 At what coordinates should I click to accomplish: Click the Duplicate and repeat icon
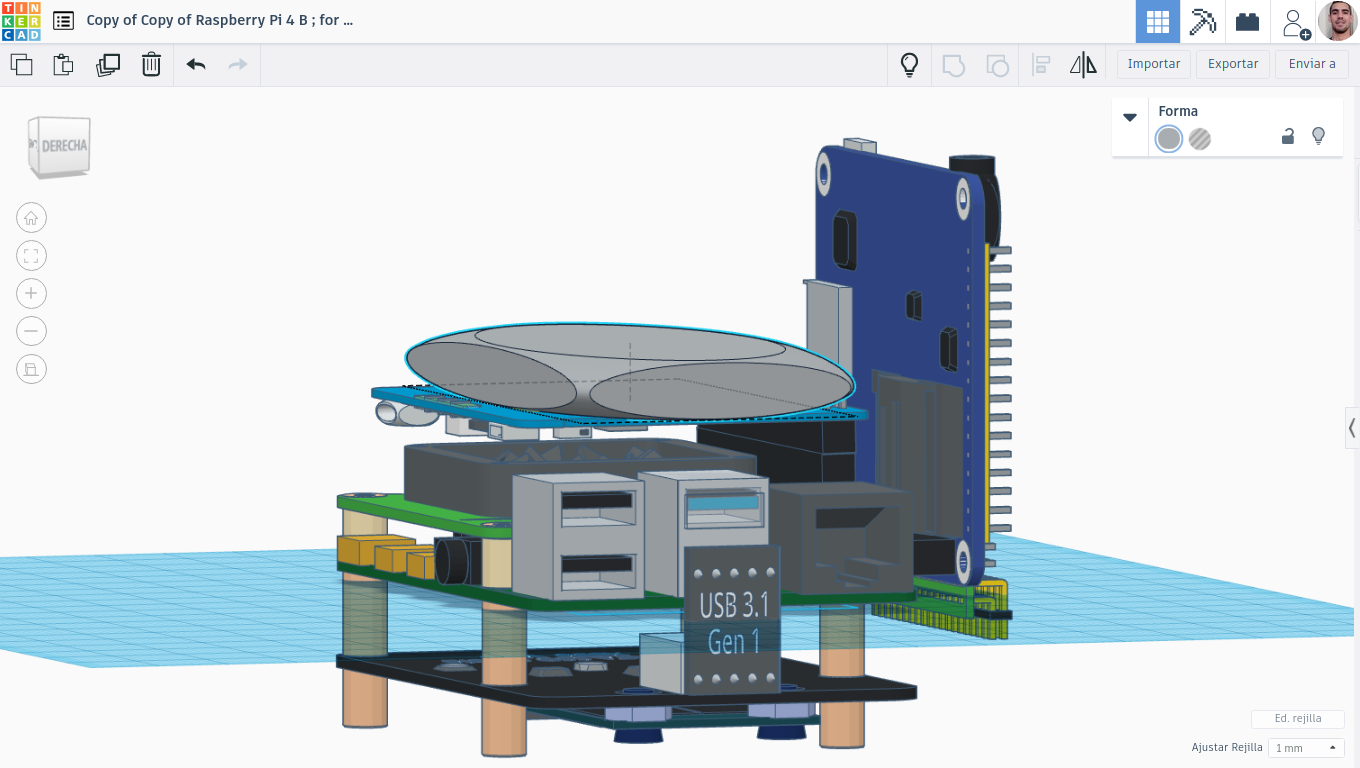click(107, 65)
